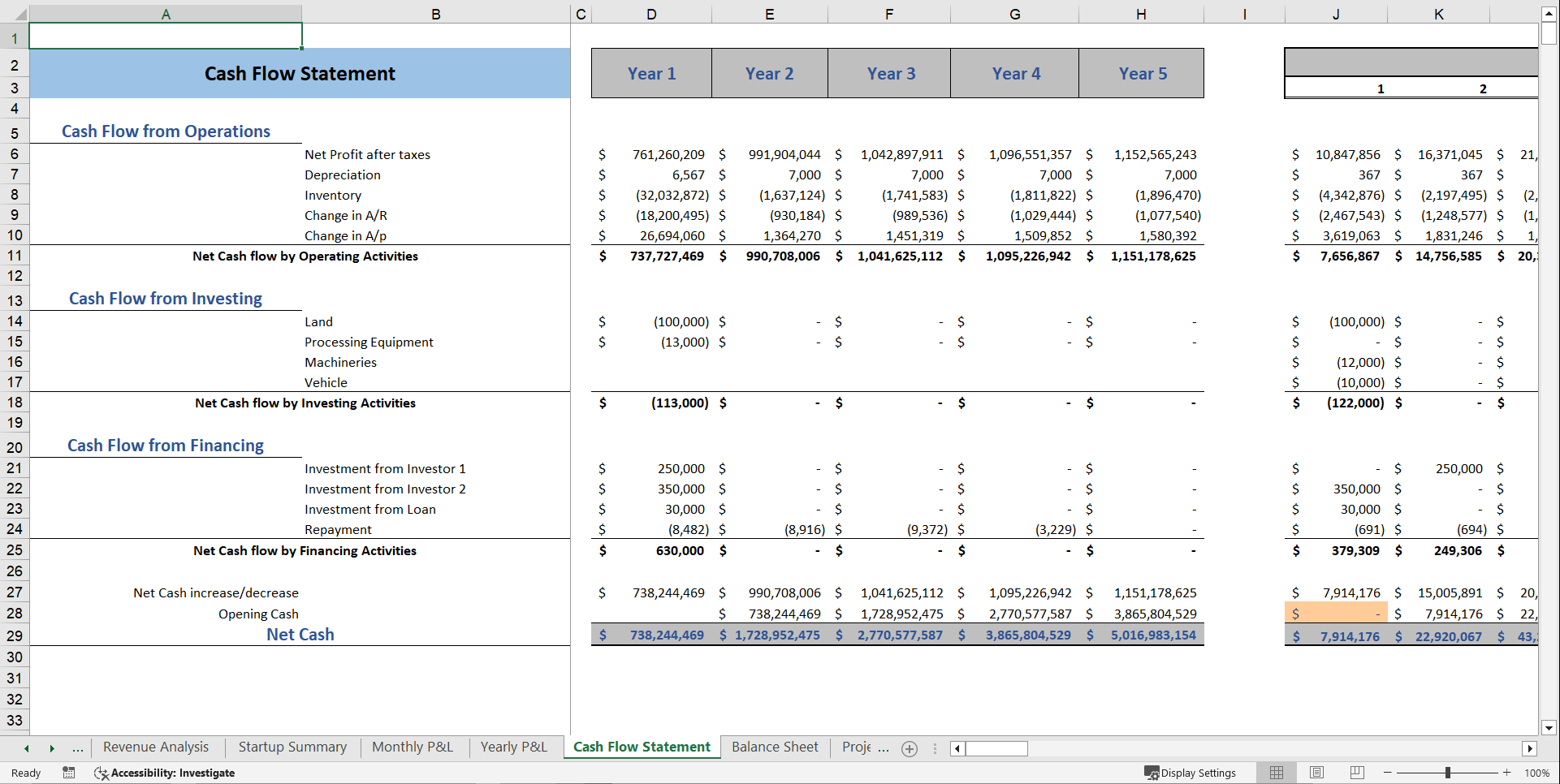Open the Yearly P&L sheet tab
The height and width of the screenshot is (784, 1560).
[x=513, y=747]
